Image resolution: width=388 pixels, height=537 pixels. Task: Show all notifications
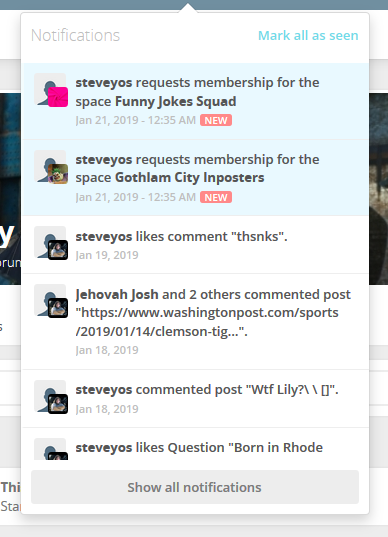(195, 487)
